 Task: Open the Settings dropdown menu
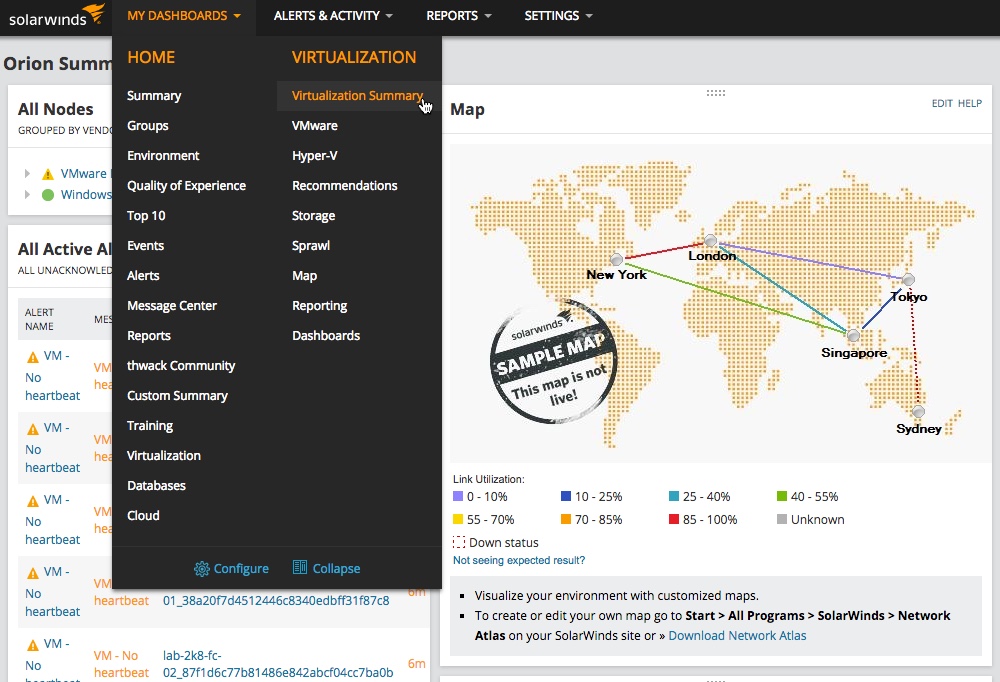[558, 15]
